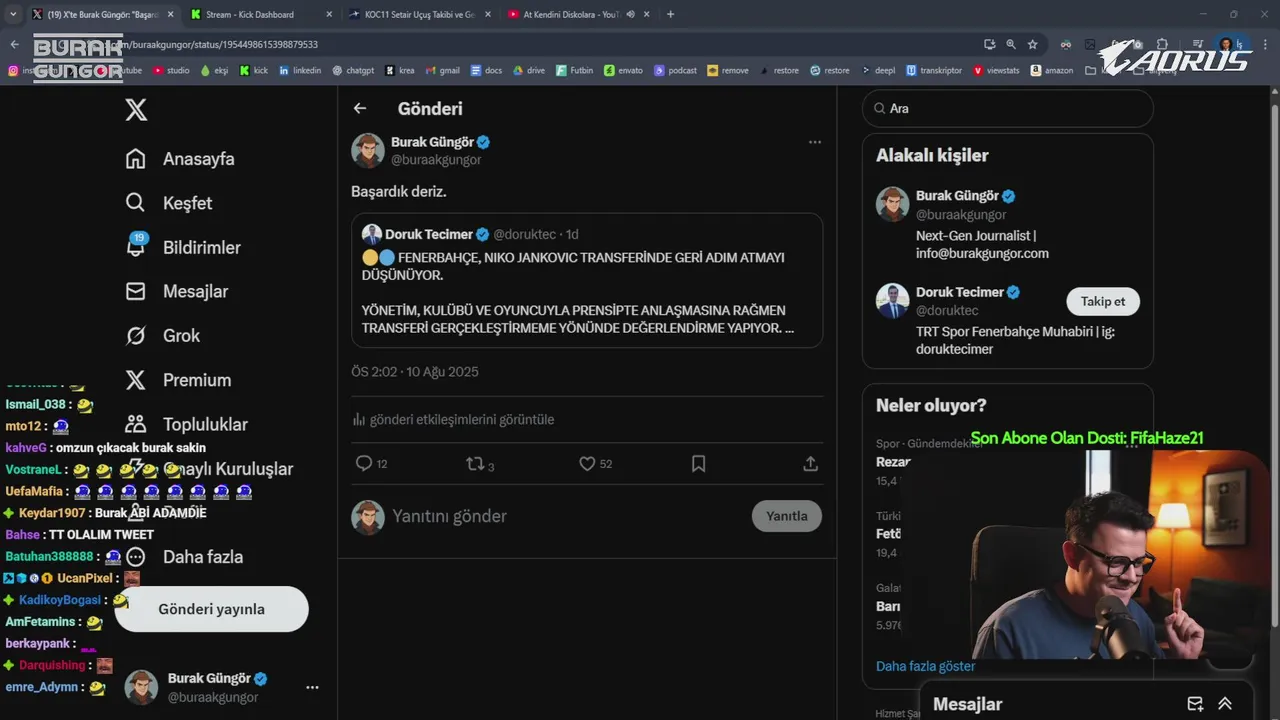Screen dimensions: 1280x720
Task: Go to Anasayfa in the sidebar
Action: (x=180, y=159)
